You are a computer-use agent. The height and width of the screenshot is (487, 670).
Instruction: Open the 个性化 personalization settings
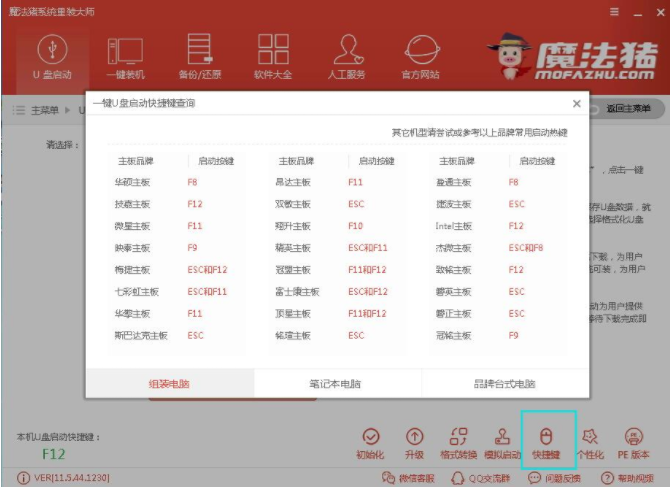coord(590,442)
